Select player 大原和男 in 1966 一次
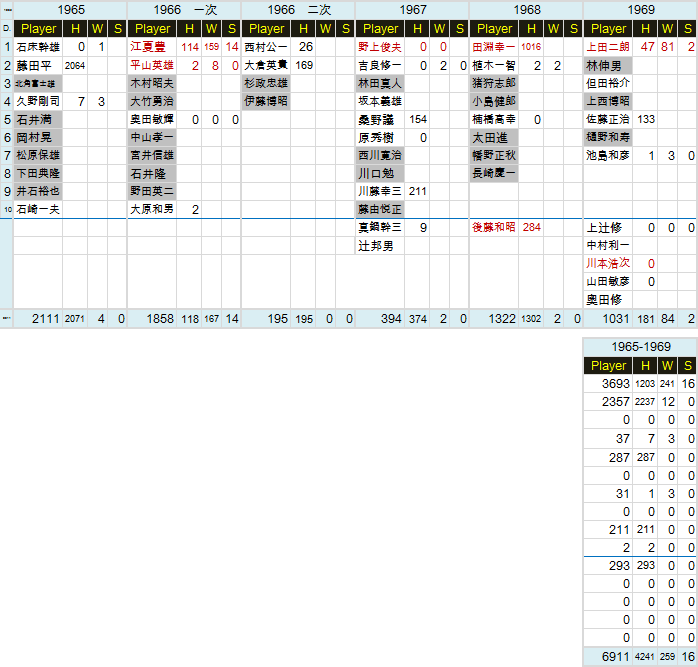Viewport: 698px width, 667px height. pos(152,209)
